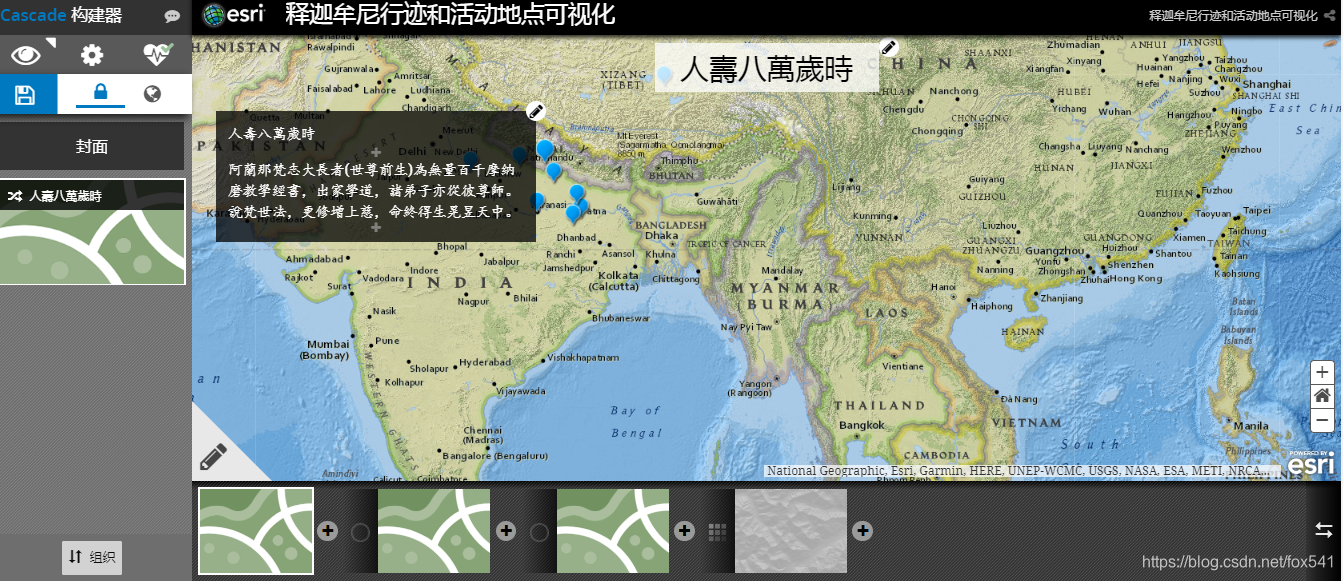
Task: Select the gray terrain media thumbnail
Action: tap(791, 531)
